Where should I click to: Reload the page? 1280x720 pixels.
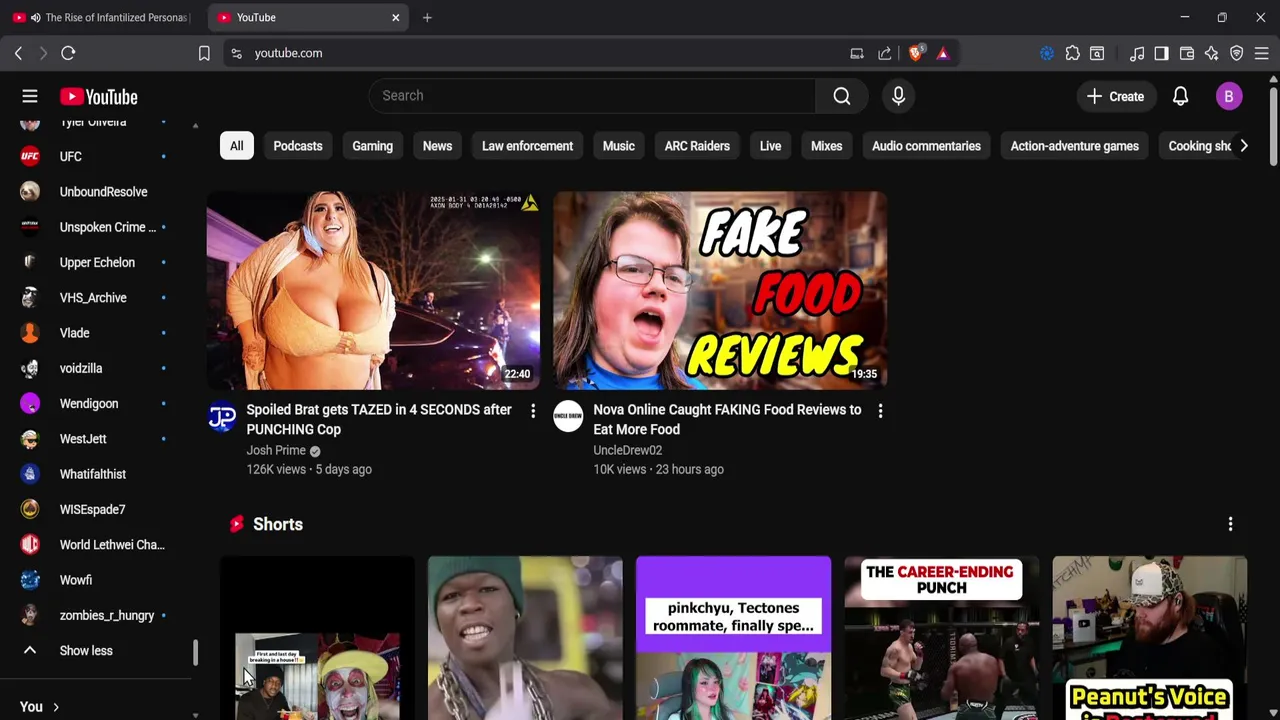[x=68, y=53]
